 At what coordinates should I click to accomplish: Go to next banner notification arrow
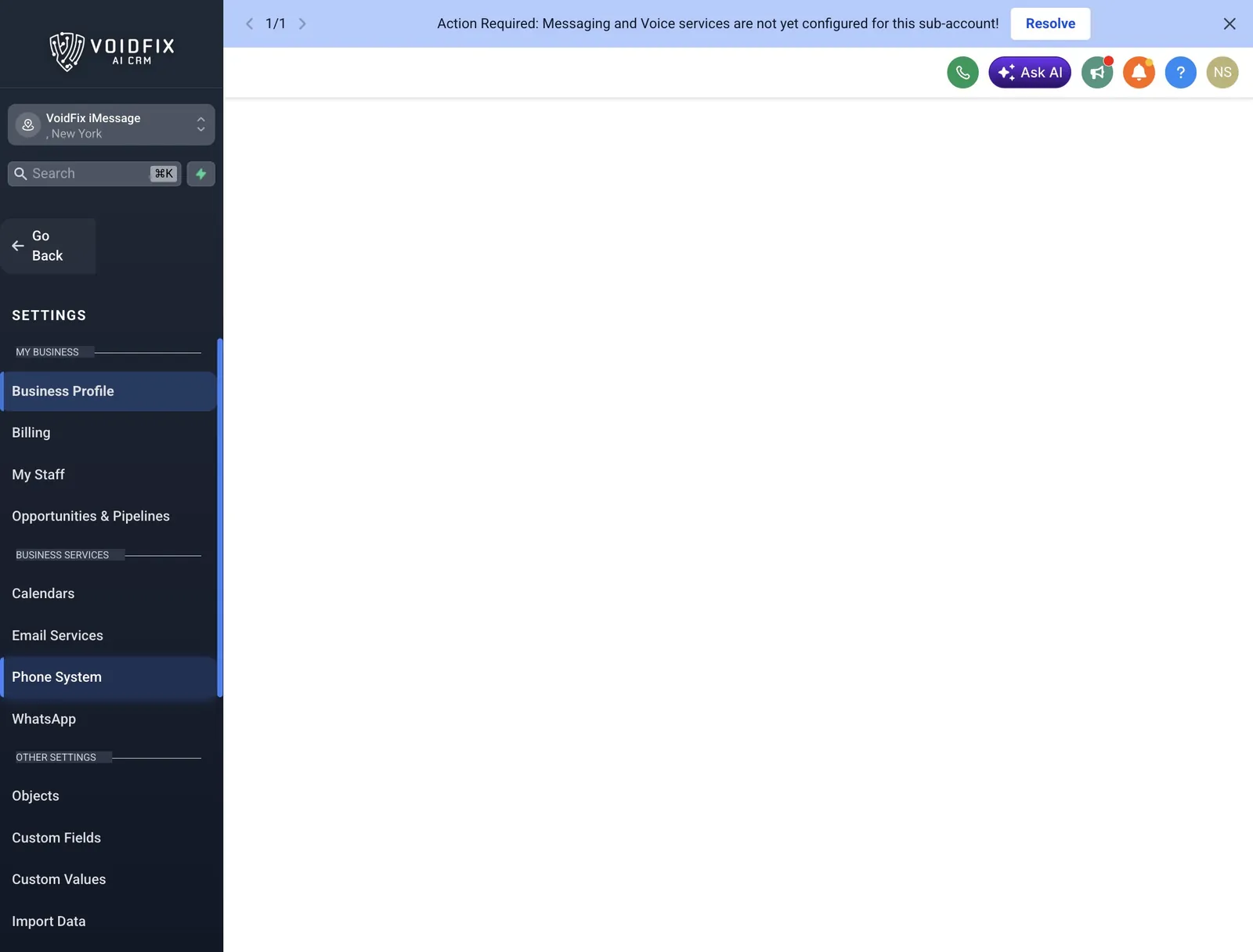pos(302,23)
